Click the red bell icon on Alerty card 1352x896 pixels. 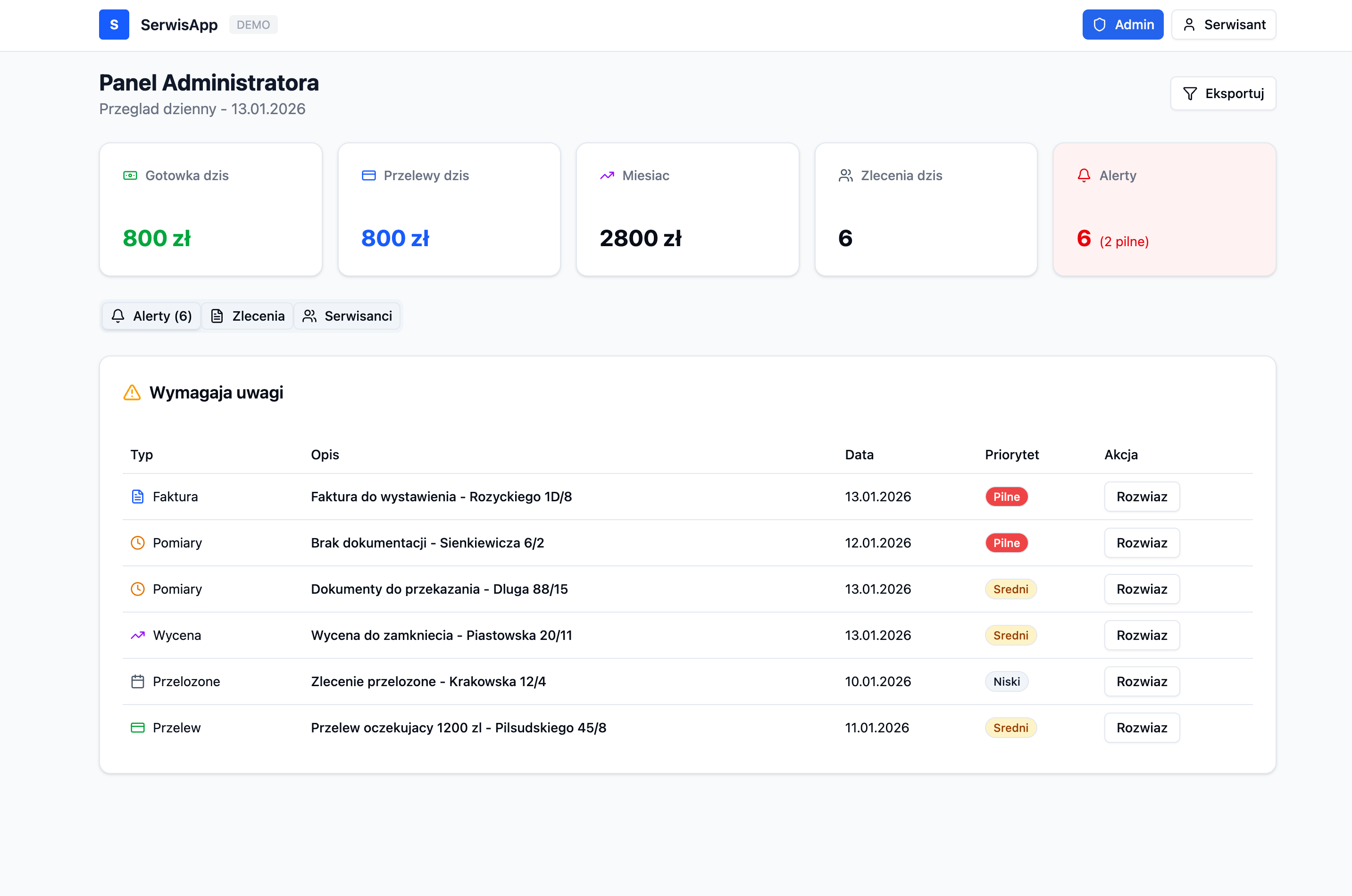click(1084, 175)
